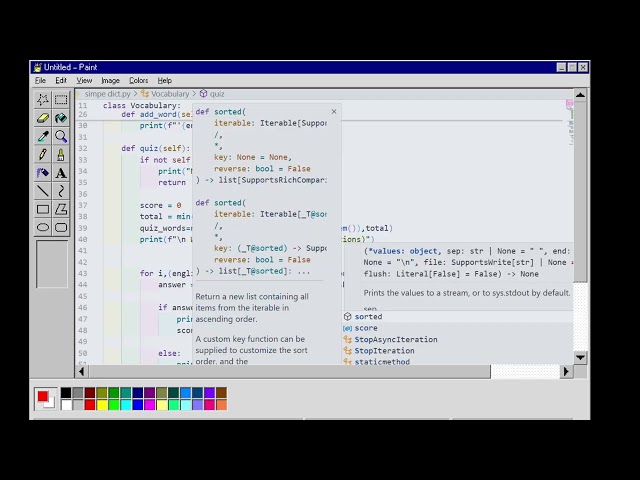Choose the yellow color swatch
Image resolution: width=640 pixels, height=480 pixels.
tap(102, 404)
